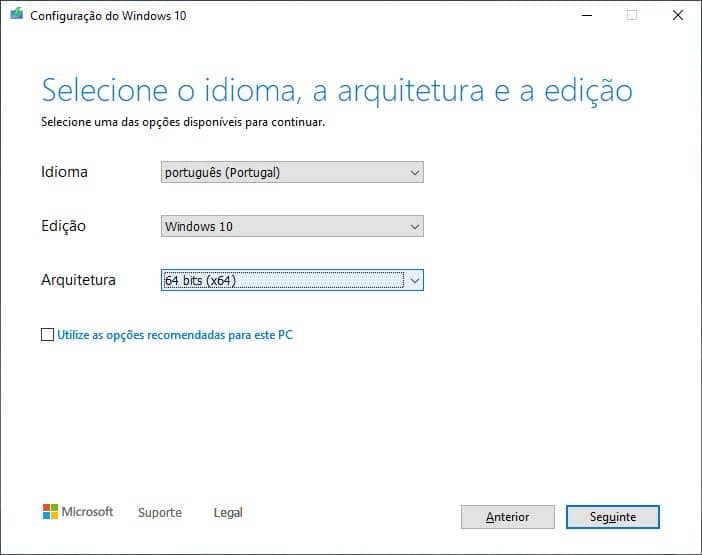This screenshot has height=555, width=702.
Task: Click the 'Selecione o idioma' page heading
Action: tap(337, 91)
